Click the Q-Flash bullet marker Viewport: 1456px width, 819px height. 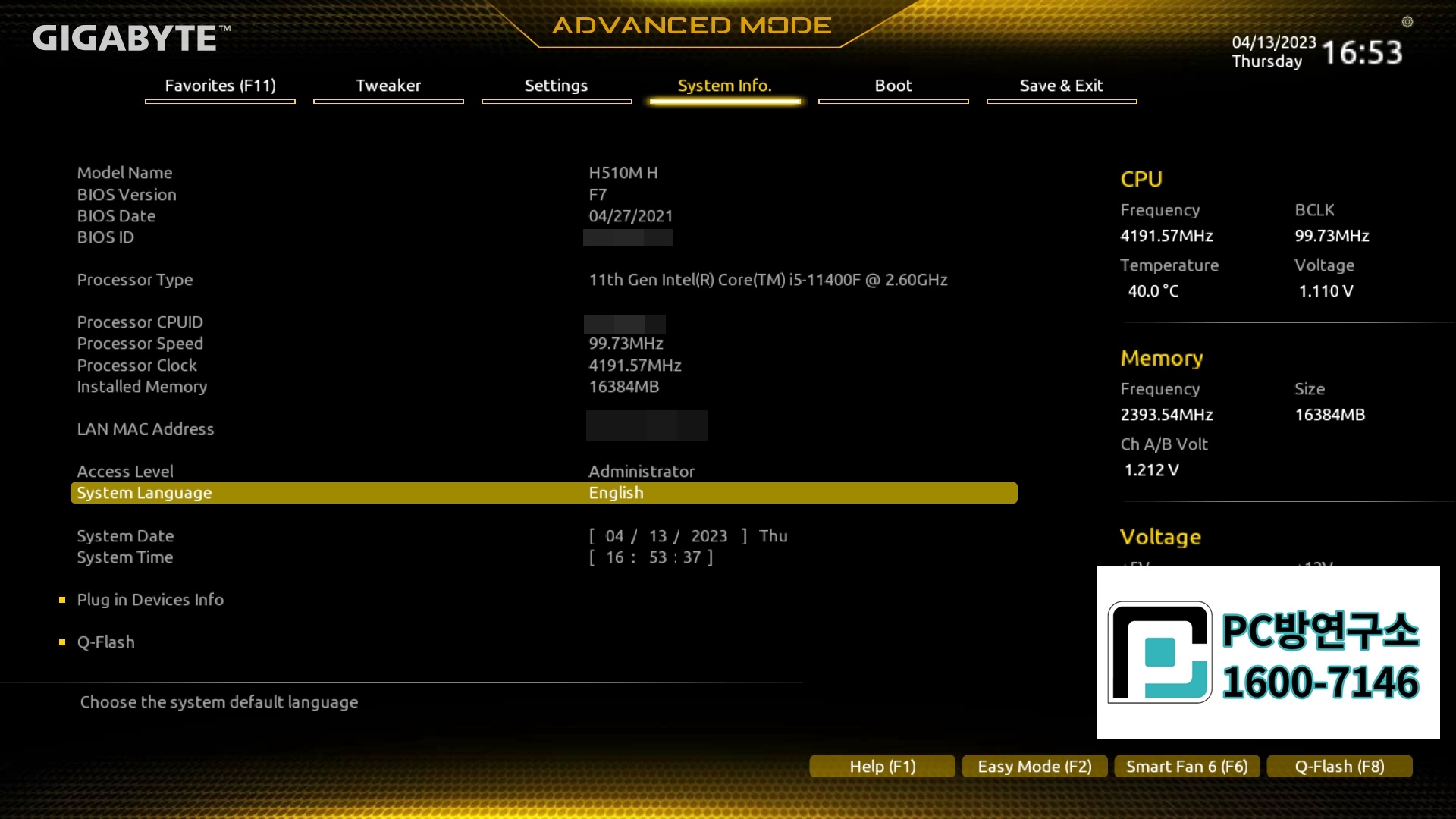(62, 642)
